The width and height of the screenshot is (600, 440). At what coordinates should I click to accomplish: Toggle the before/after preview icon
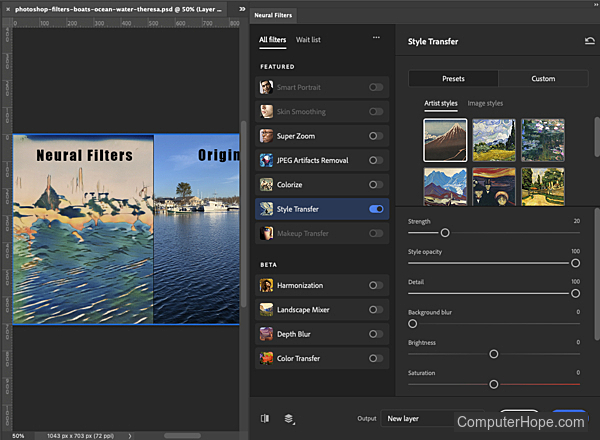click(x=265, y=419)
